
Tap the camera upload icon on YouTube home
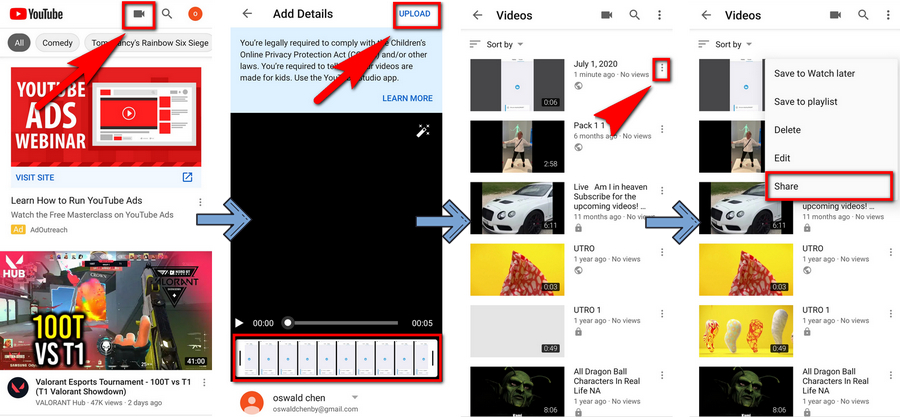[138, 14]
